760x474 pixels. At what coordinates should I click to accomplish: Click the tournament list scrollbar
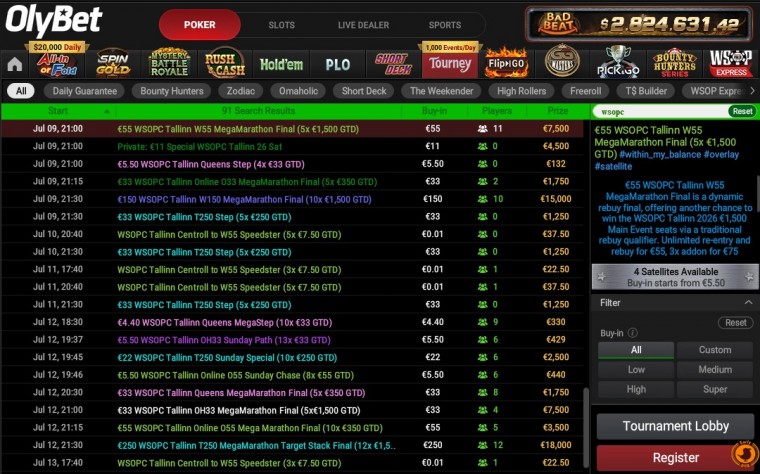(586, 427)
